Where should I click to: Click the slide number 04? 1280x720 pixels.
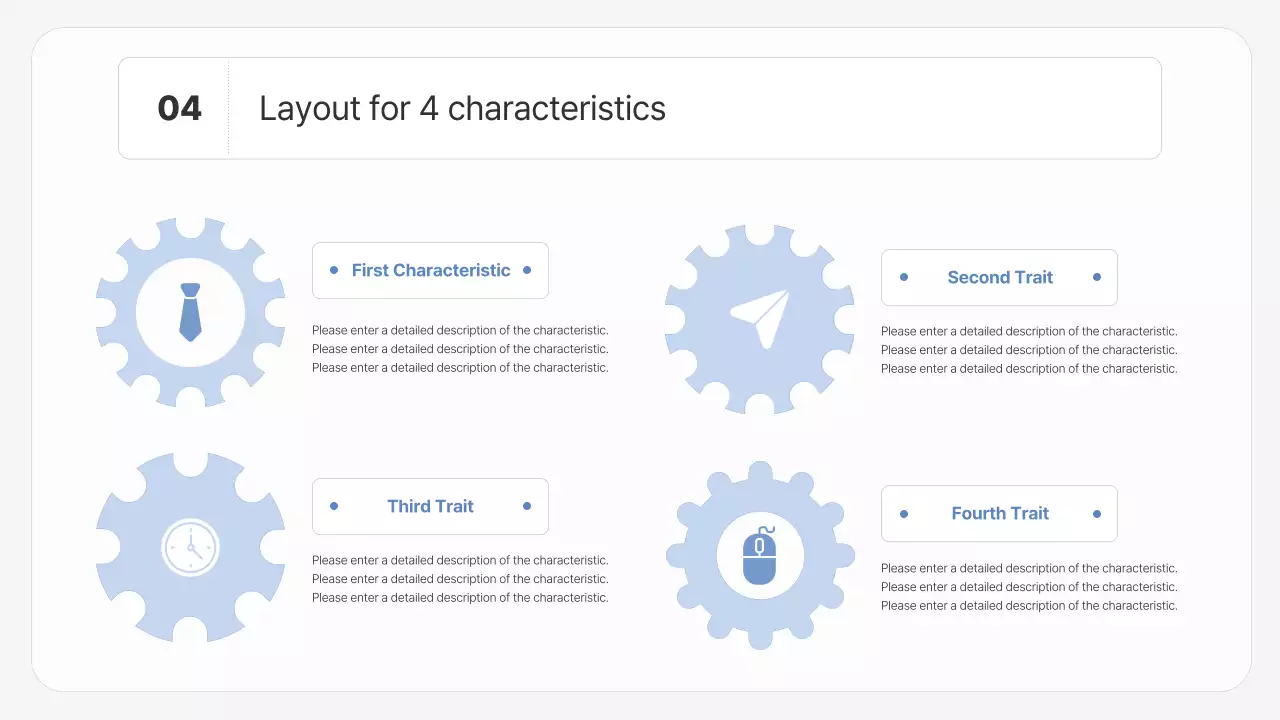tap(180, 108)
